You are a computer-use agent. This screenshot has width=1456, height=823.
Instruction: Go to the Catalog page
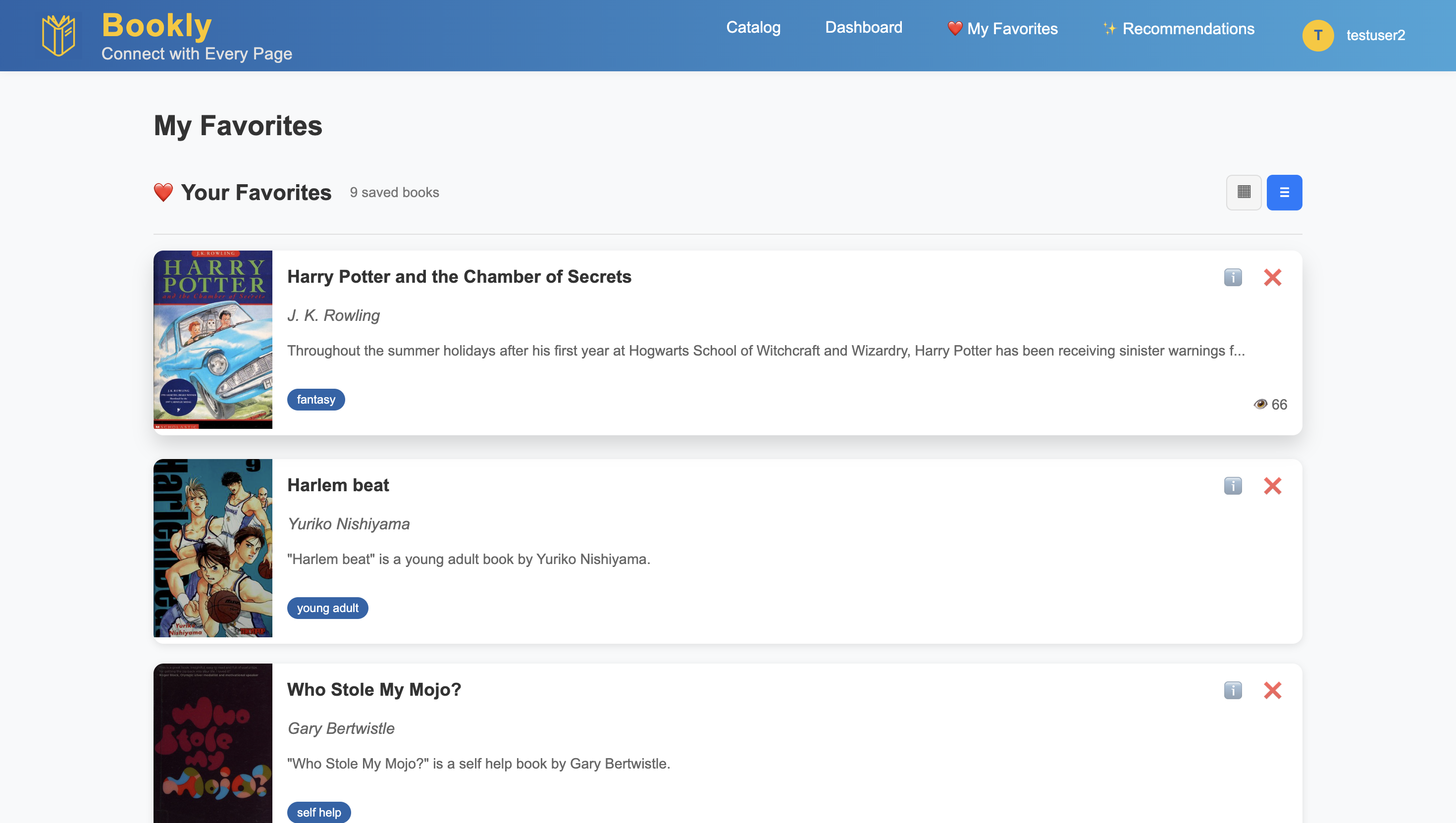[753, 28]
